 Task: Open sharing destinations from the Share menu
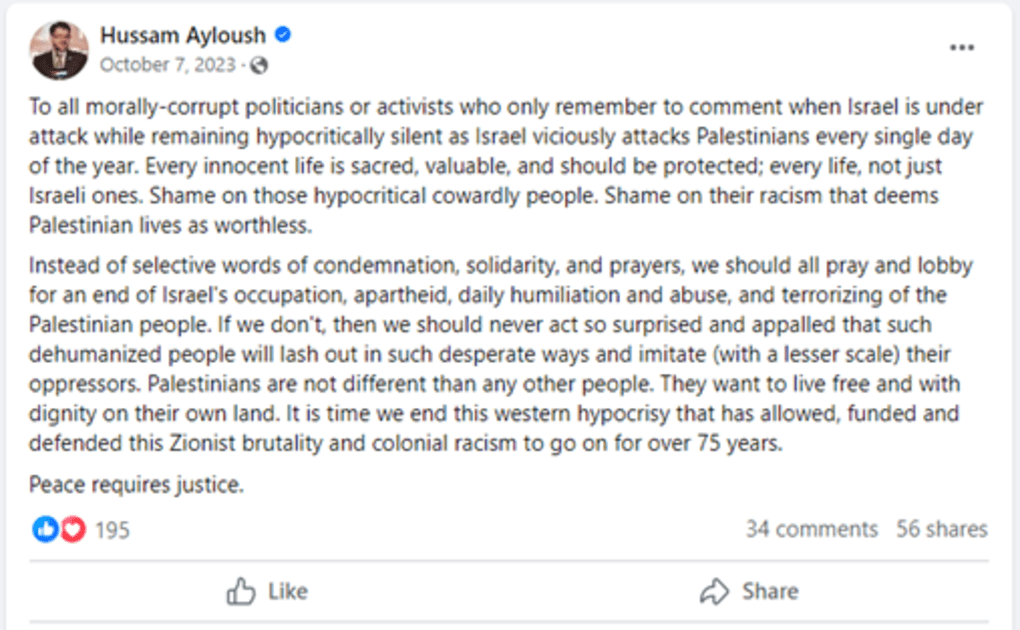[750, 591]
